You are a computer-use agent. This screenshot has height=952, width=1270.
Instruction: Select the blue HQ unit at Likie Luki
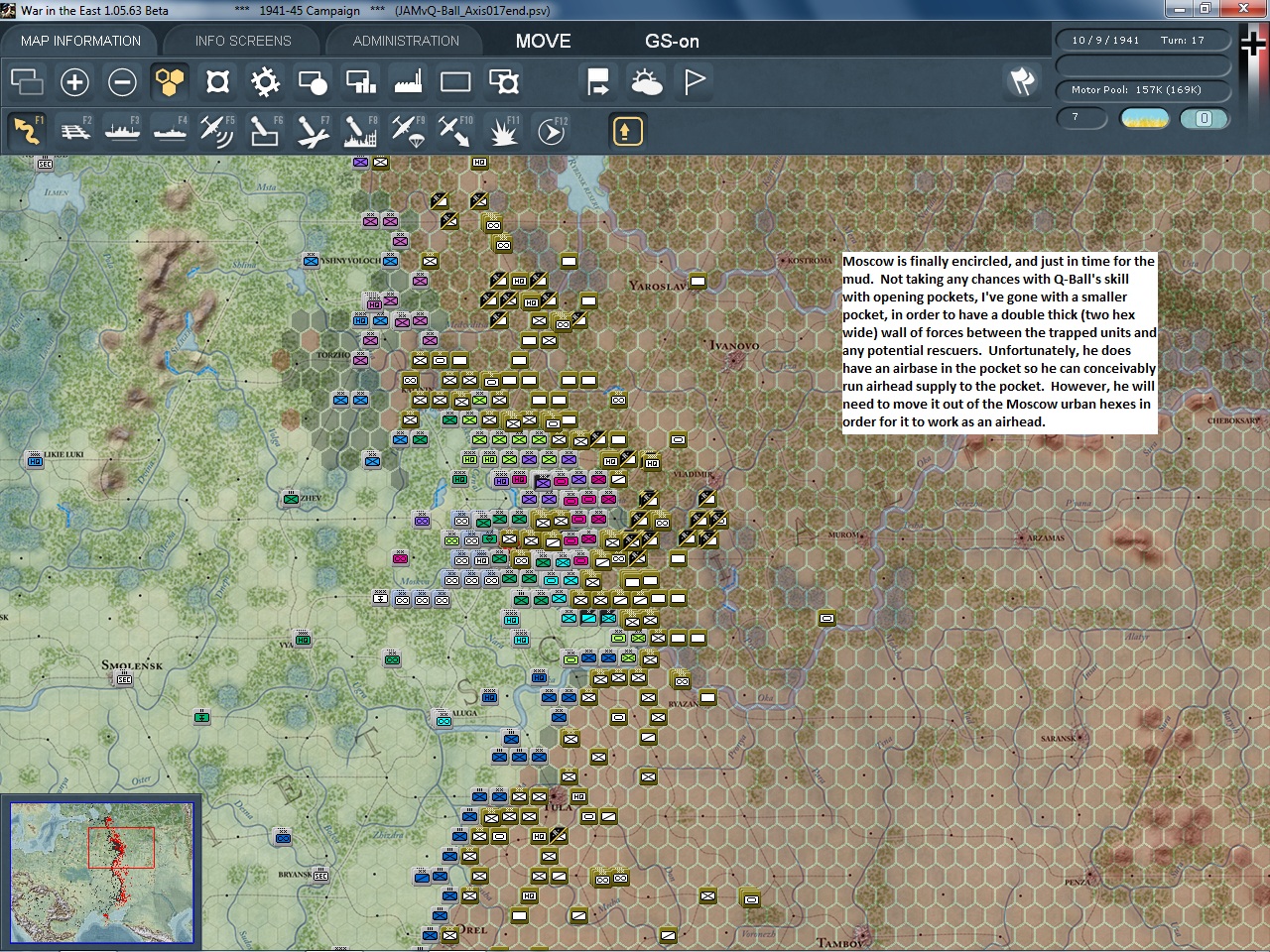pos(35,460)
